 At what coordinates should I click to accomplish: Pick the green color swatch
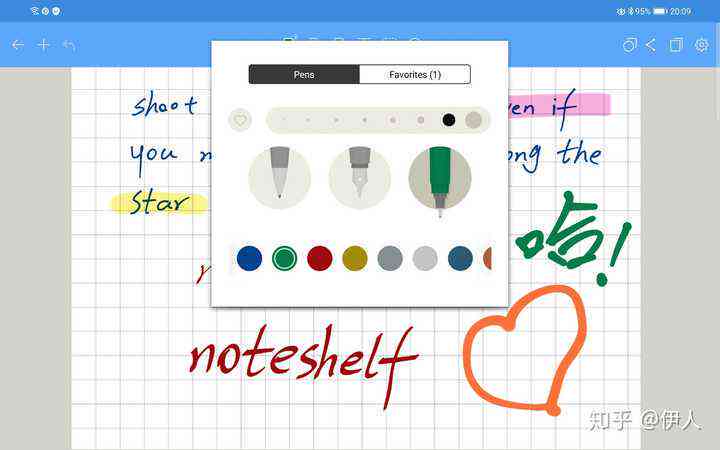click(x=284, y=258)
